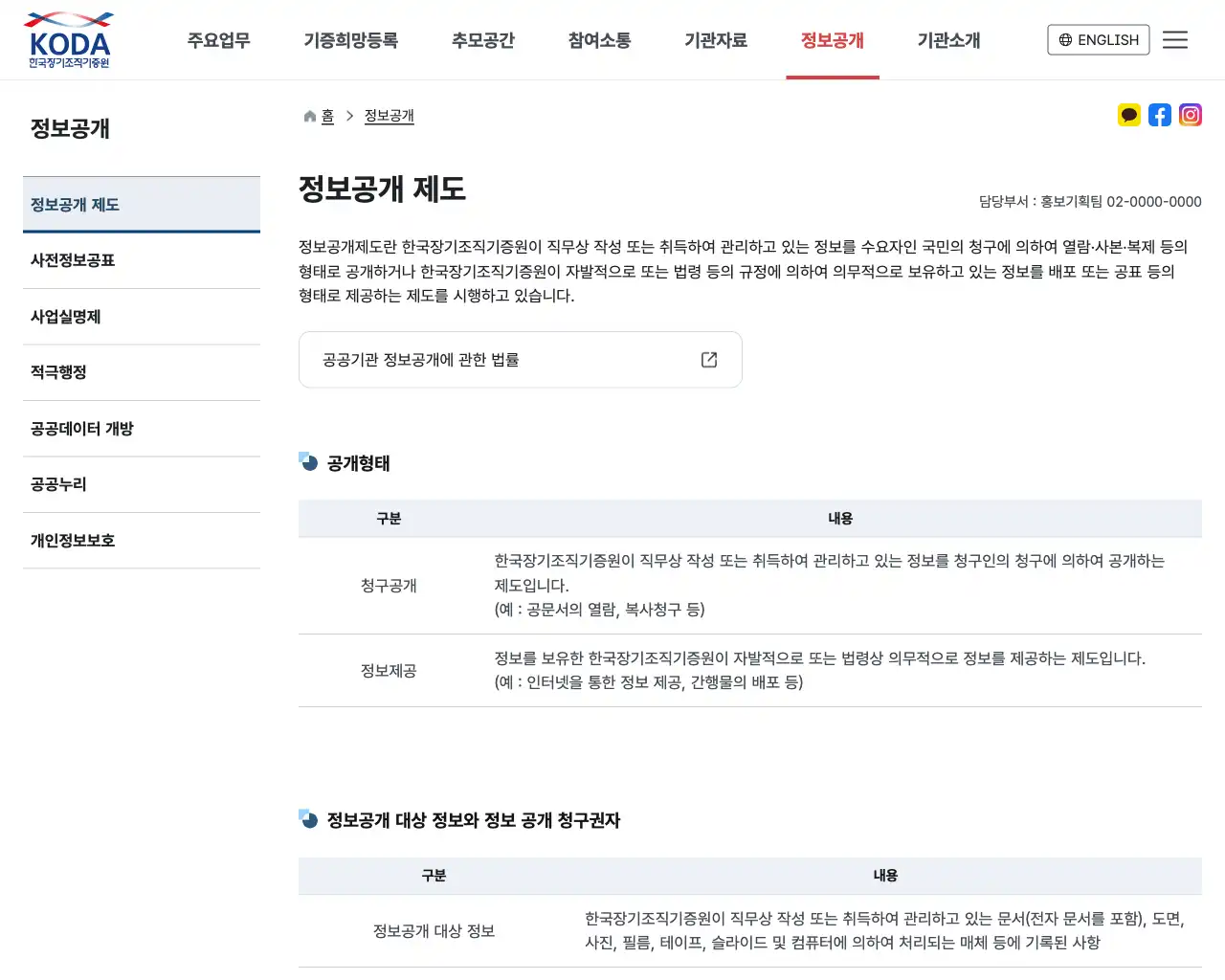The width and height of the screenshot is (1225, 980).
Task: Click the blue bullet icon beside 공개형태
Action: coord(307,463)
